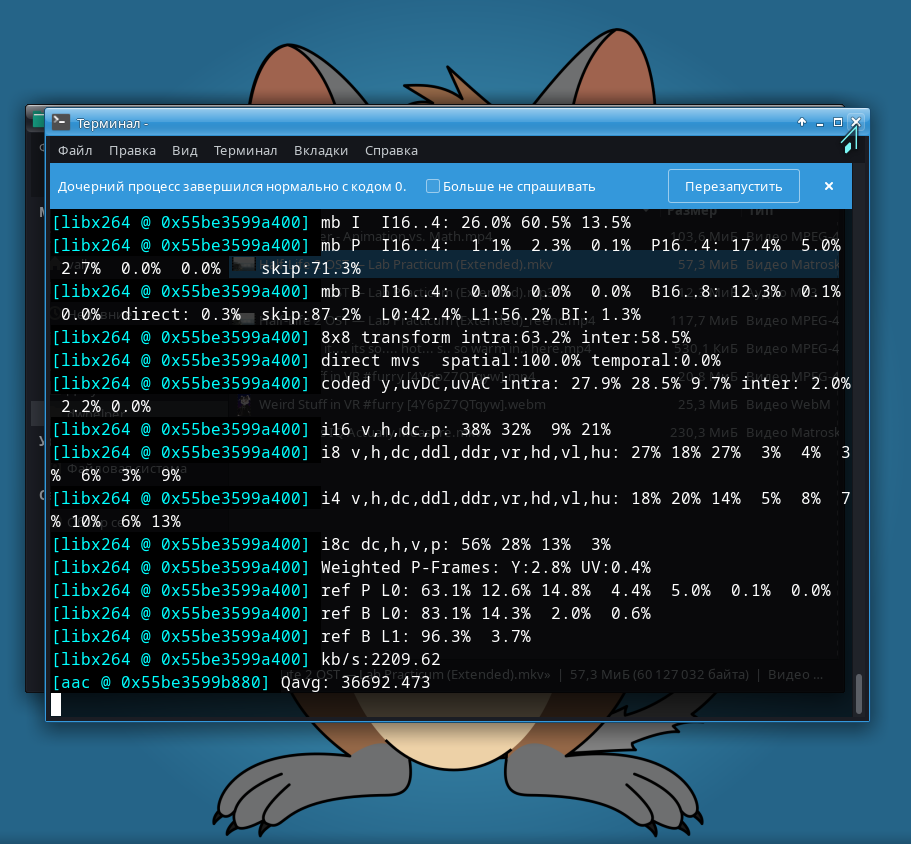
Task: Click the 8x8 transform intra:63.2% line
Action: [505, 337]
